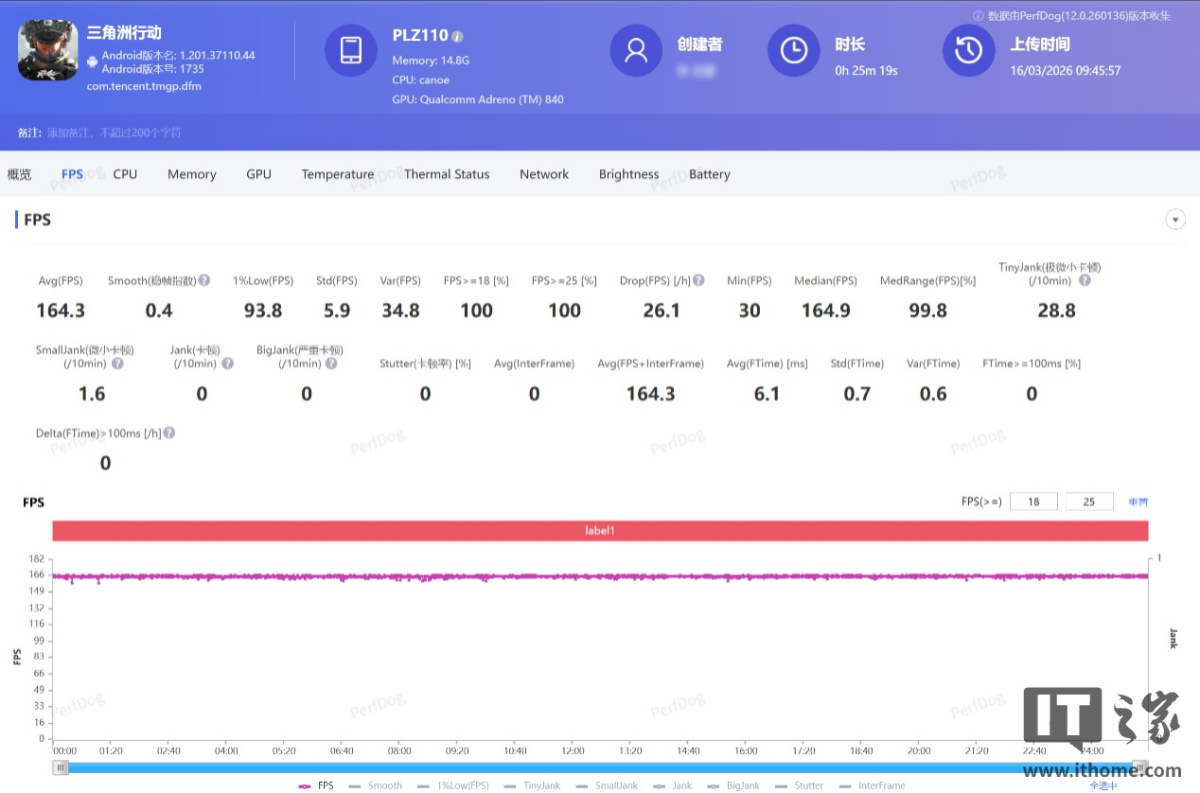Click the red label1 bar

click(x=600, y=531)
